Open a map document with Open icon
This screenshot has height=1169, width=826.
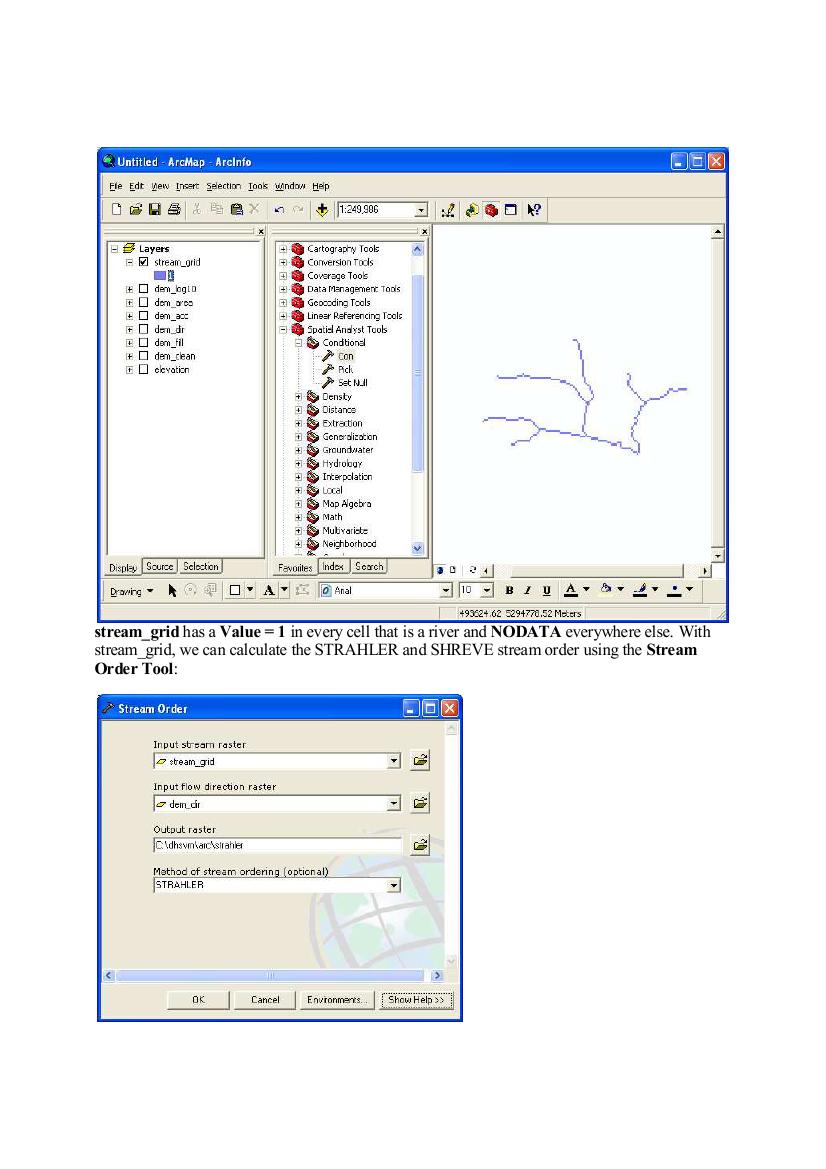pyautogui.click(x=136, y=209)
